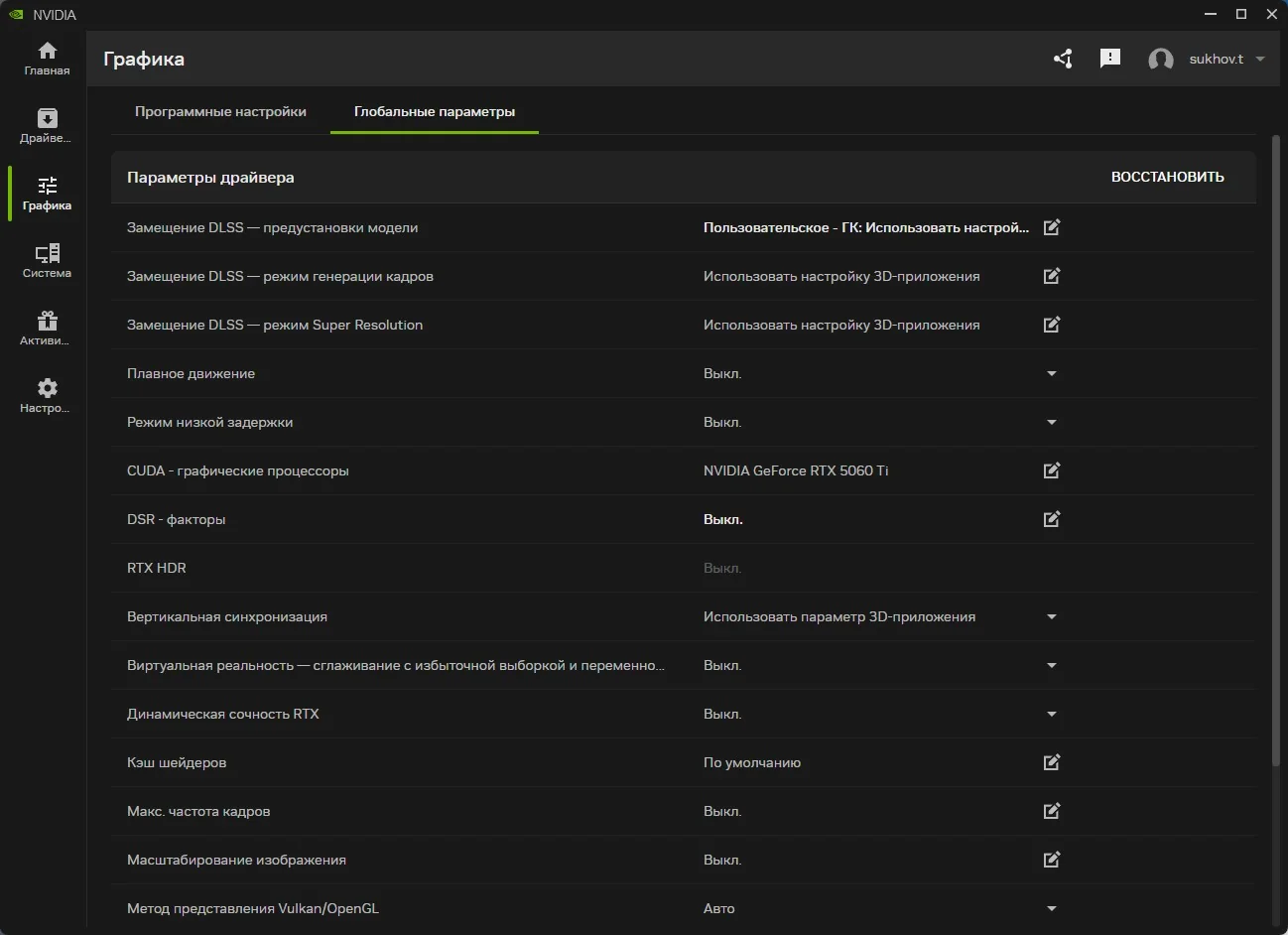The height and width of the screenshot is (935, 1288).
Task: Edit the Макс. частота кадров setting
Action: coord(1052,811)
